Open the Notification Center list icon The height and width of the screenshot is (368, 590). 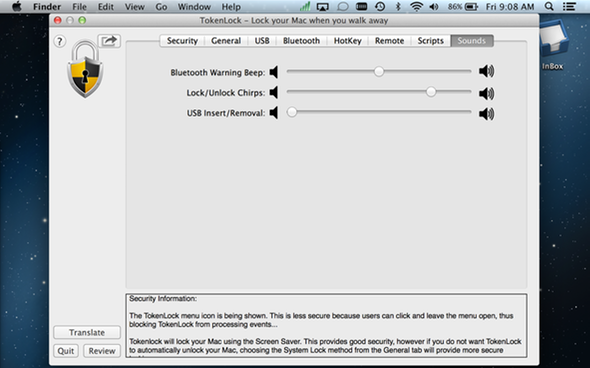coord(569,6)
